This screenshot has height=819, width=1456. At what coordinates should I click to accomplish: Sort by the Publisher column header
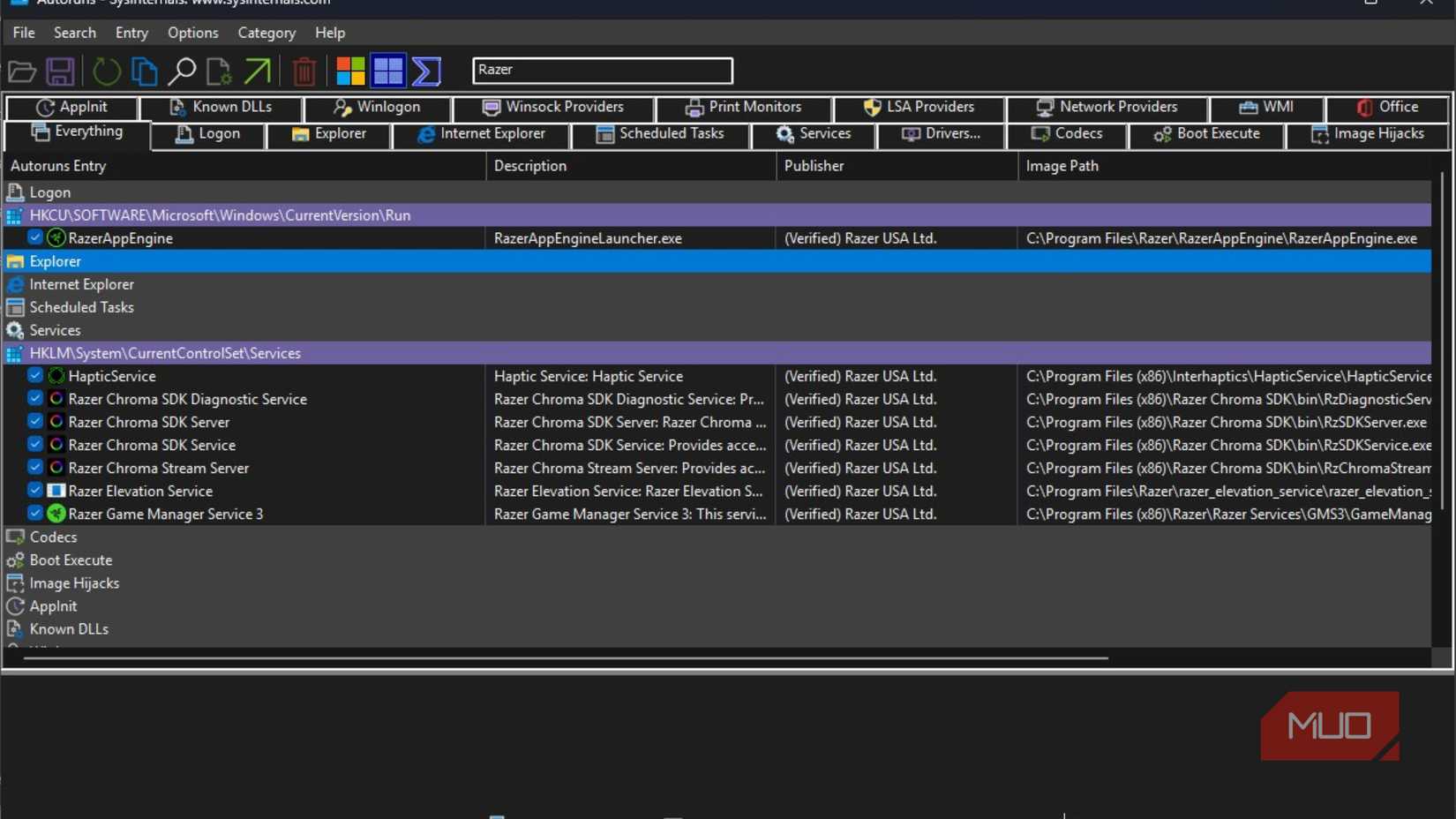pyautogui.click(x=814, y=166)
